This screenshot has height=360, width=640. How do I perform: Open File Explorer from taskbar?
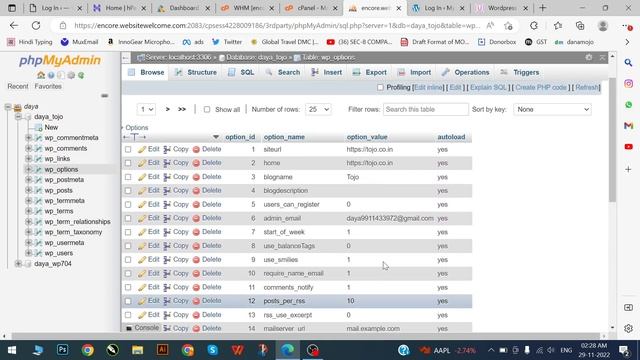coord(137,350)
